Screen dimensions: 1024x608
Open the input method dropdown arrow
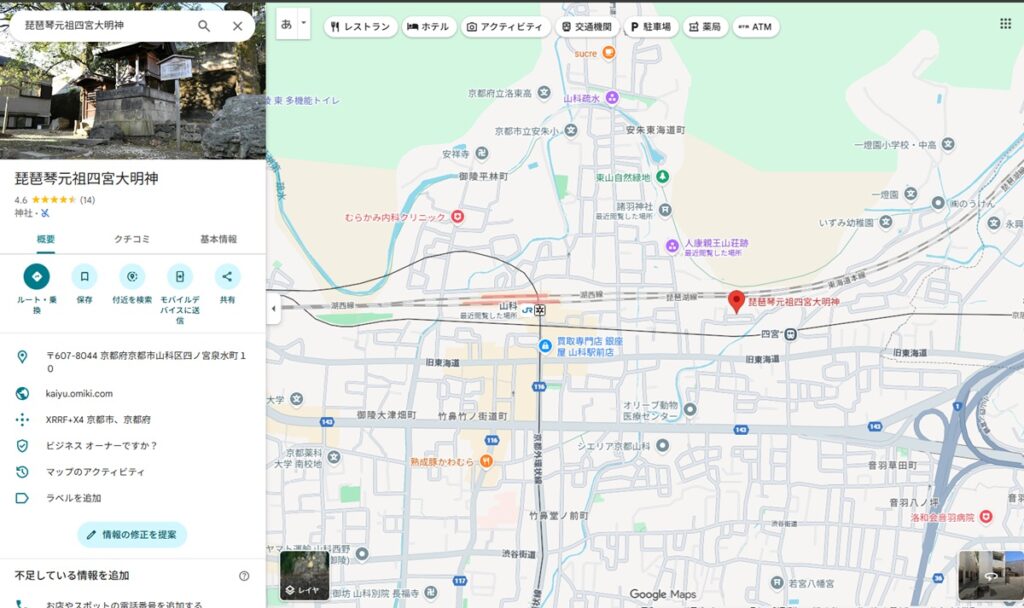pos(304,22)
